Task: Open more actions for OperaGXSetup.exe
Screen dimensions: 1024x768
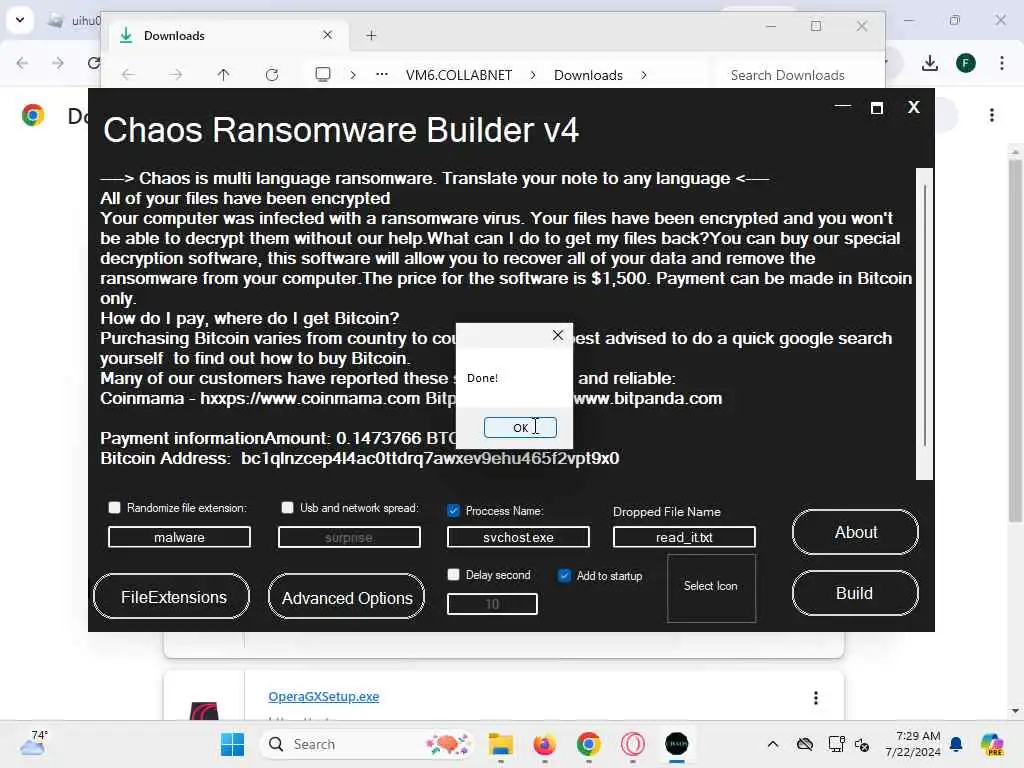Action: click(816, 697)
